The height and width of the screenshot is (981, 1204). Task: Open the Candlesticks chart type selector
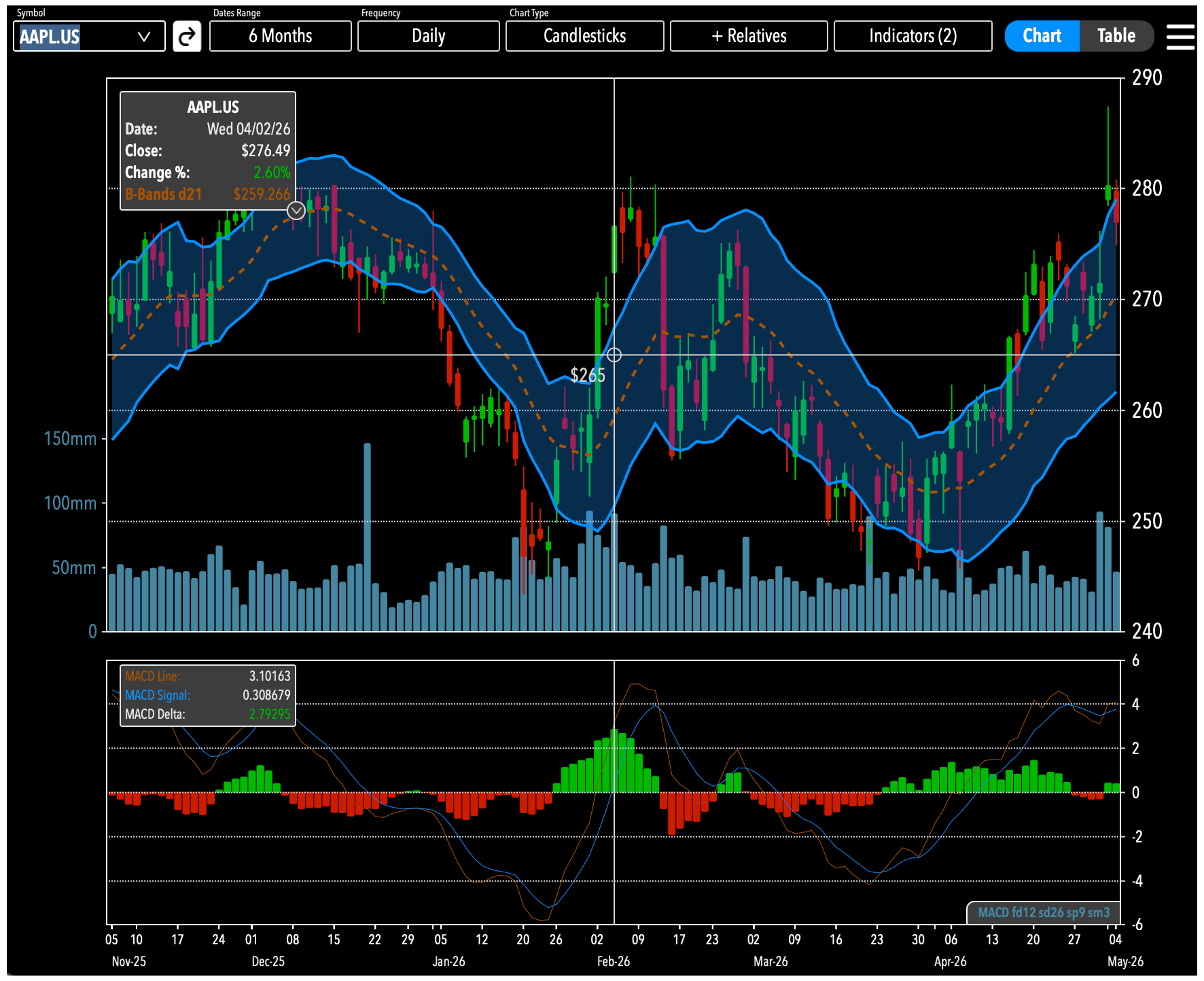pos(585,36)
